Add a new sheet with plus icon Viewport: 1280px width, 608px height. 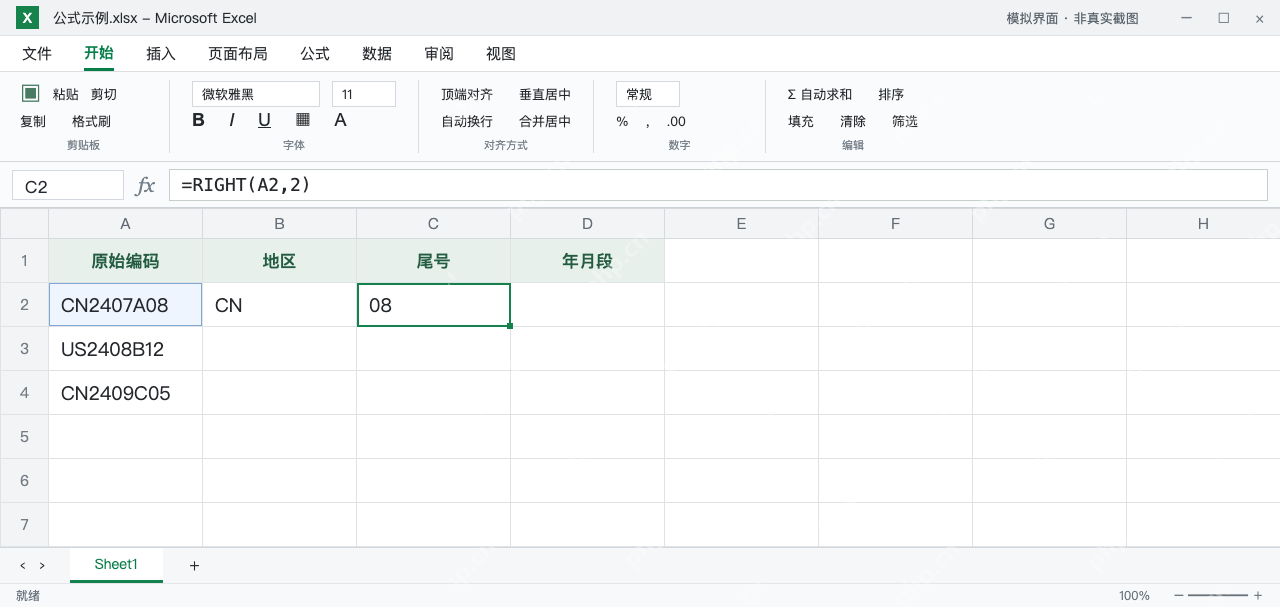tap(194, 566)
